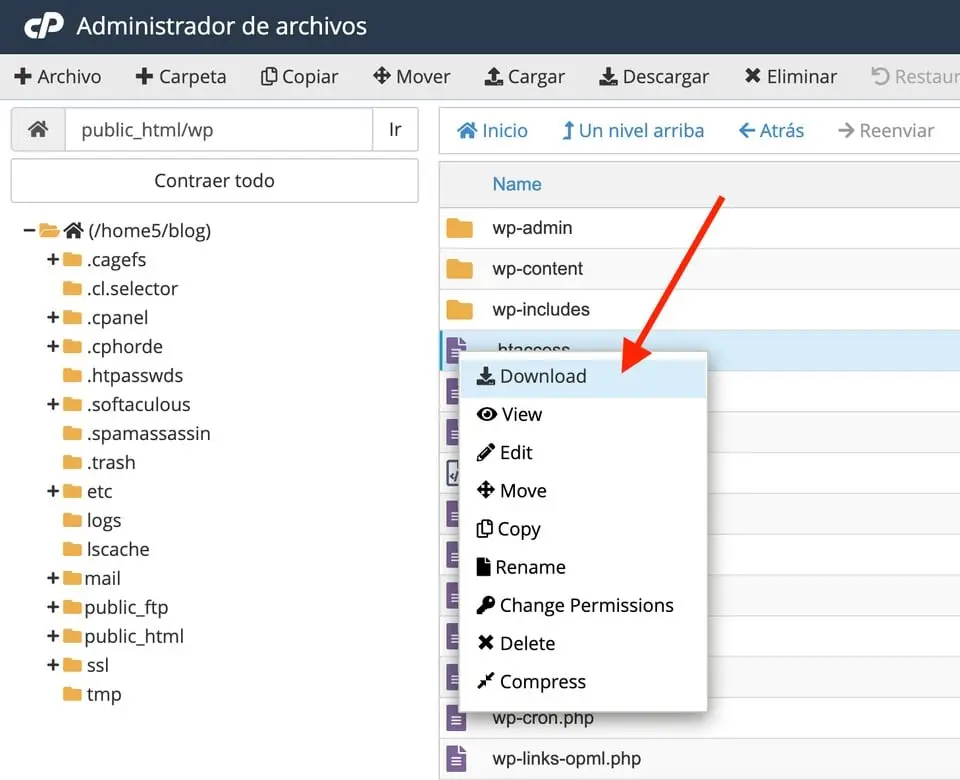
Task: Click Un nivel arriba link
Action: [x=633, y=130]
